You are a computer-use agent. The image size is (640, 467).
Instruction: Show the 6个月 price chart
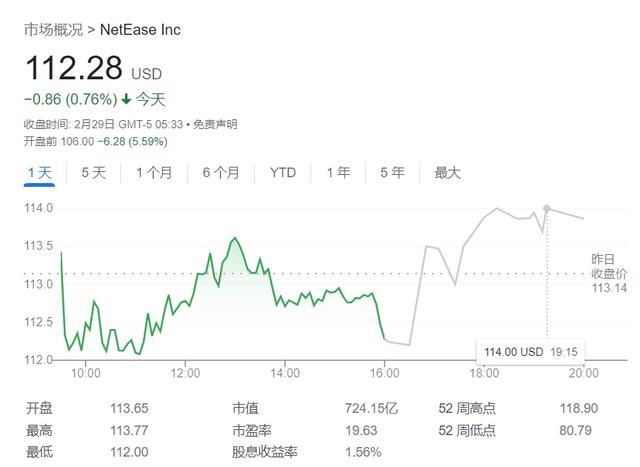pos(220,173)
